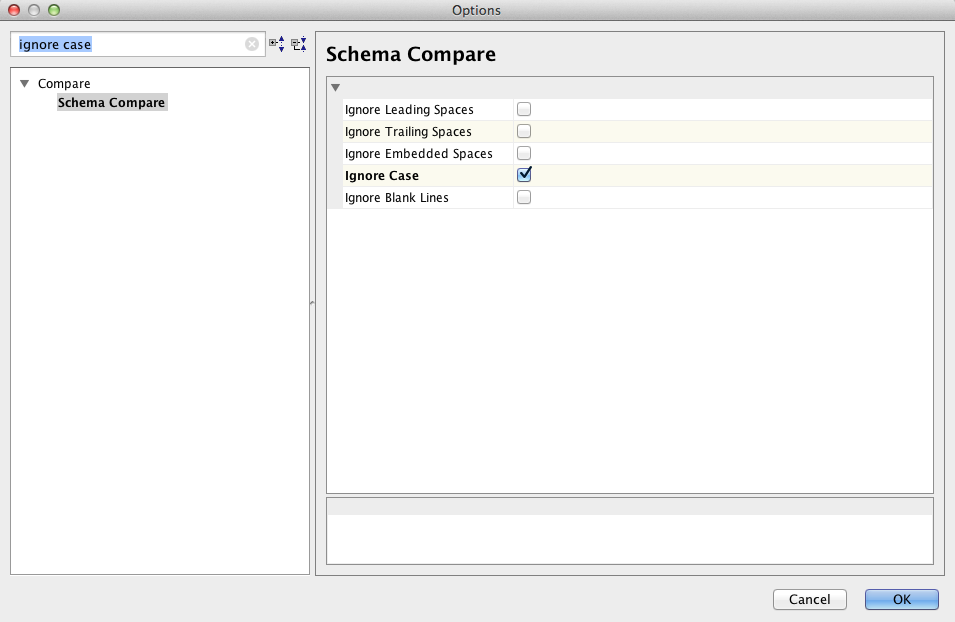Click the expand all tree nodes icon
This screenshot has width=955, height=622.
pyautogui.click(x=277, y=44)
